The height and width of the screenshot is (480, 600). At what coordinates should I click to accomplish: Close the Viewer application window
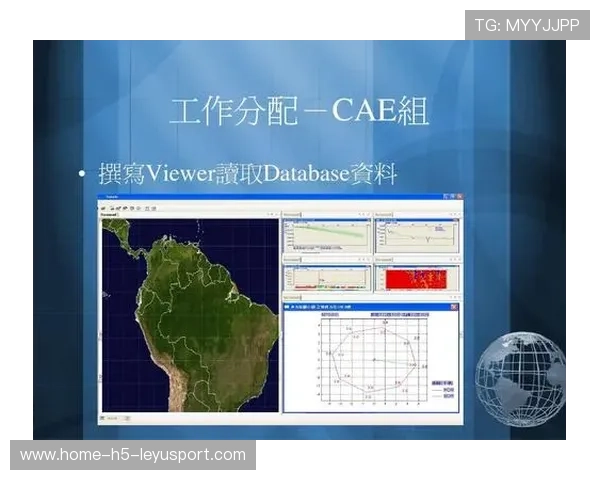pos(459,199)
